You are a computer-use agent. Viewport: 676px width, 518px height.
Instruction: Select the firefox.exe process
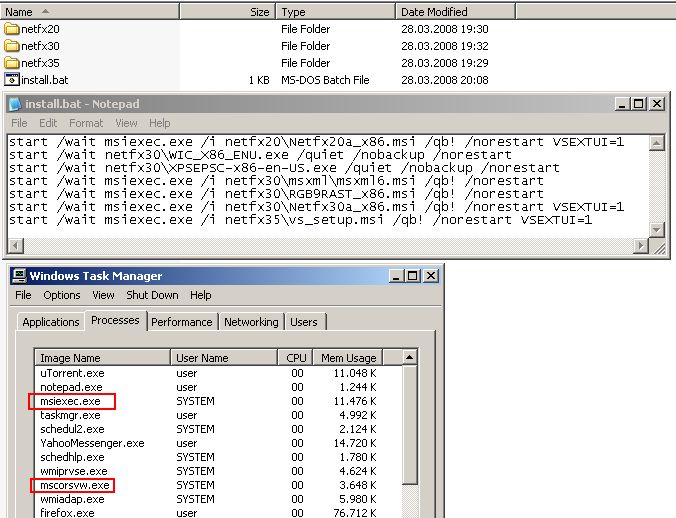point(219,513)
